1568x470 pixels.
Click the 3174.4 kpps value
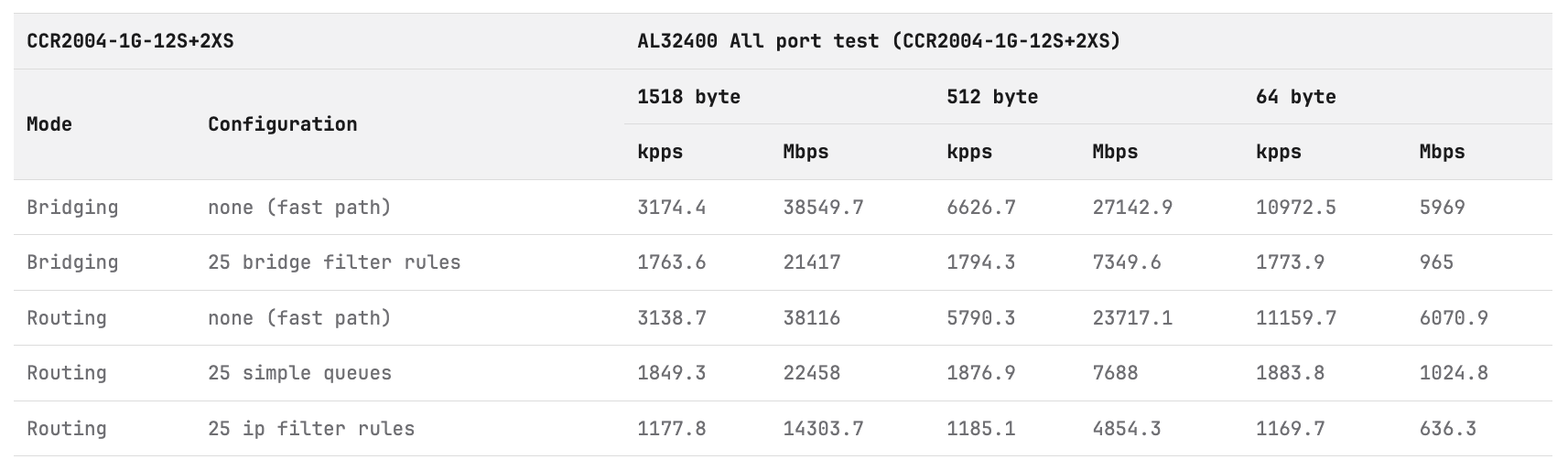pyautogui.click(x=671, y=208)
